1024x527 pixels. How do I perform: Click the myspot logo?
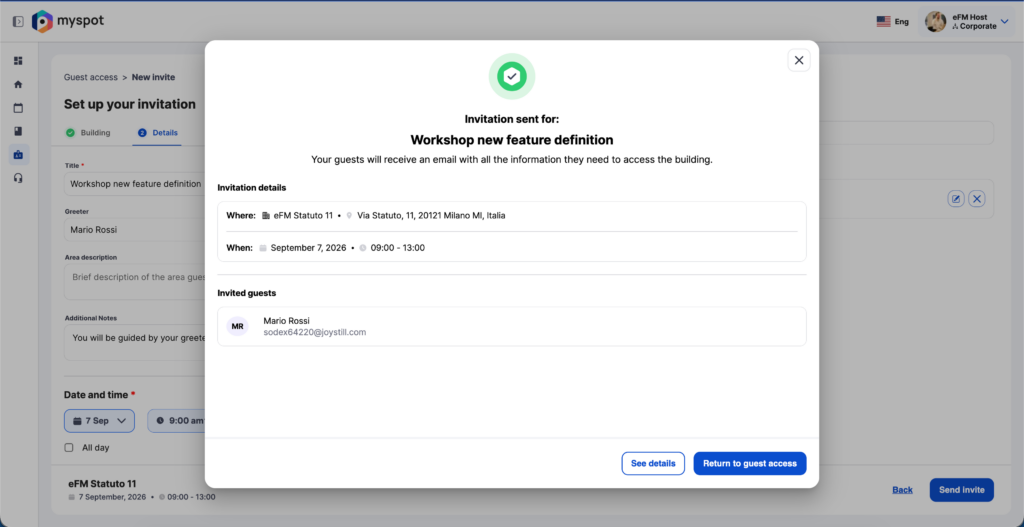(x=68, y=22)
